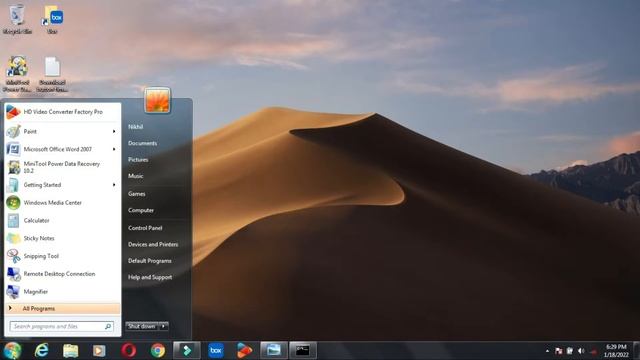Open Nikhil user folder

136,127
